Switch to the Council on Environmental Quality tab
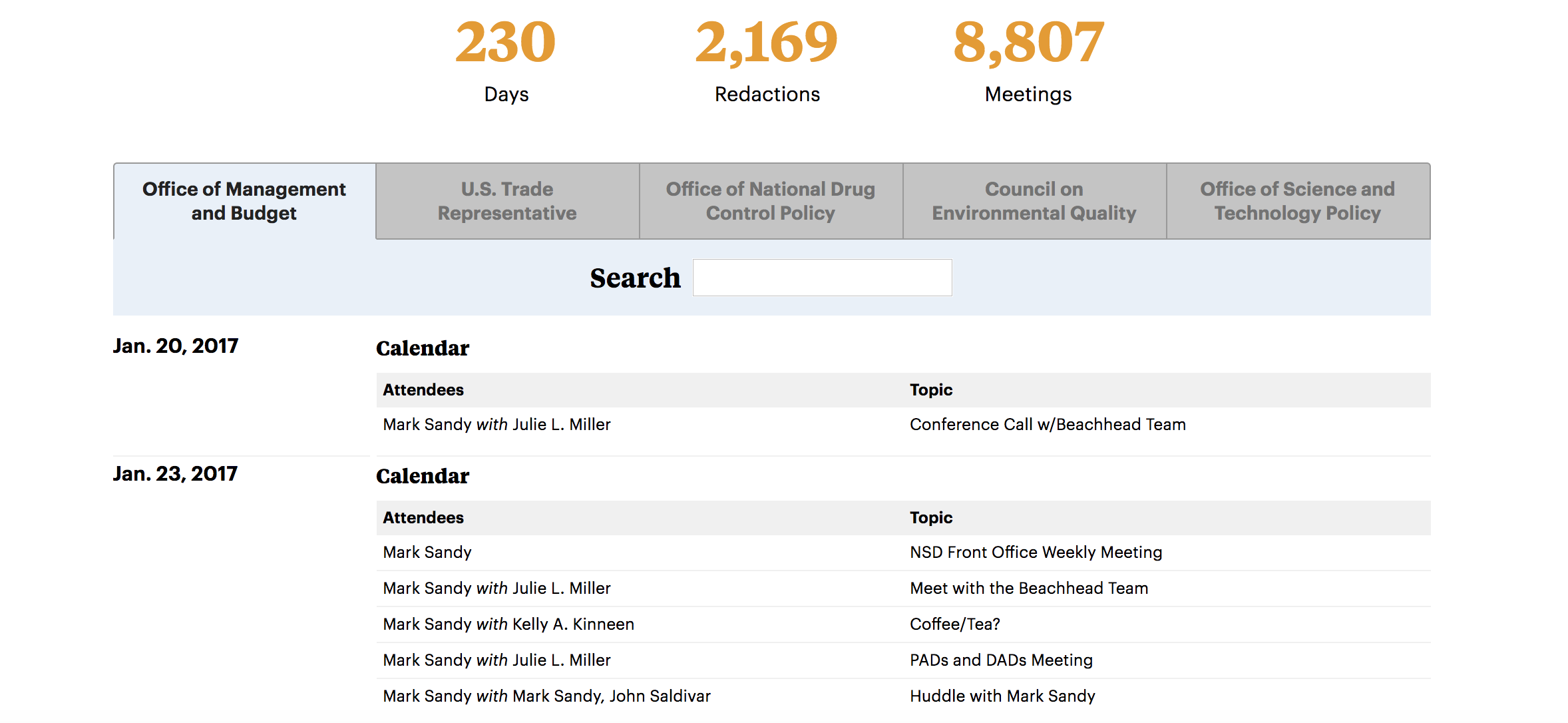Image resolution: width=1568 pixels, height=723 pixels. 1034,201
